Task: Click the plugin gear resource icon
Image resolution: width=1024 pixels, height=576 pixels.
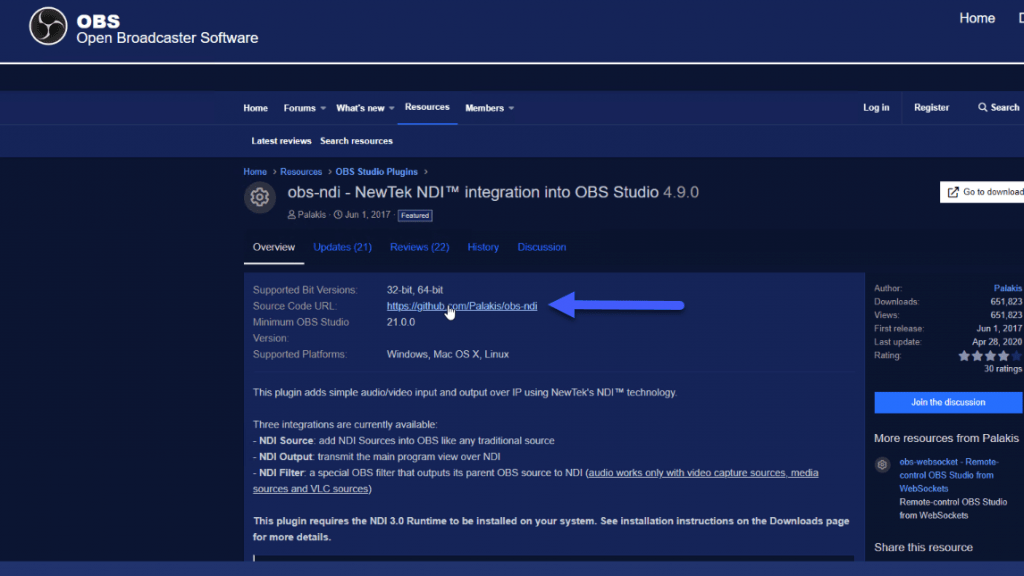Action: (x=260, y=197)
